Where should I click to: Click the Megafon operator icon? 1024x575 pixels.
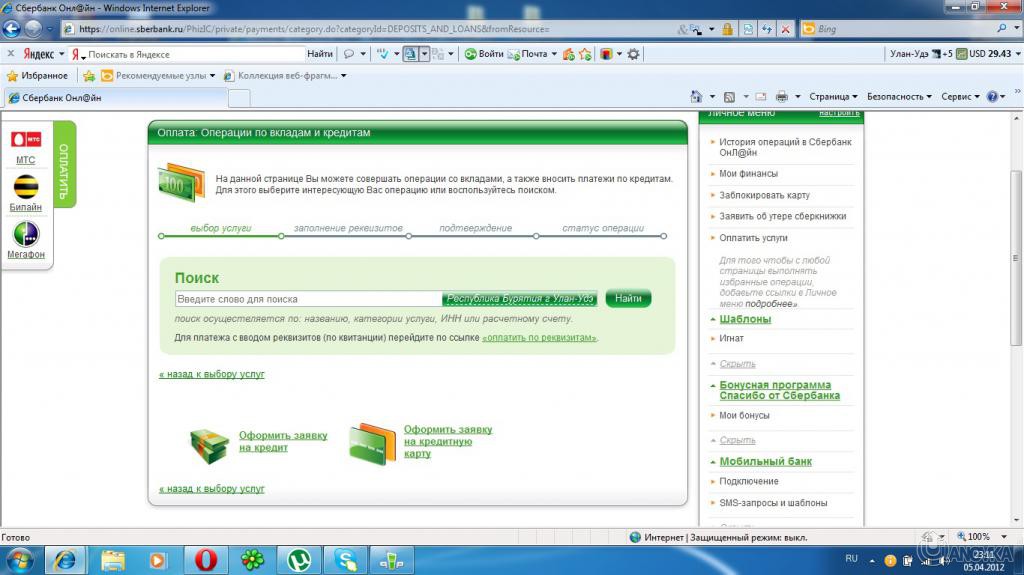[25, 234]
